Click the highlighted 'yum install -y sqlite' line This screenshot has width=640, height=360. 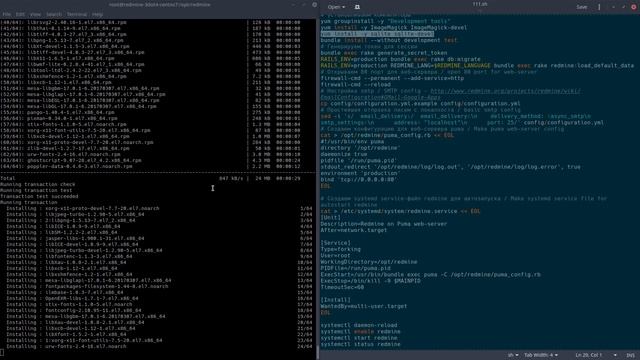coord(377,34)
